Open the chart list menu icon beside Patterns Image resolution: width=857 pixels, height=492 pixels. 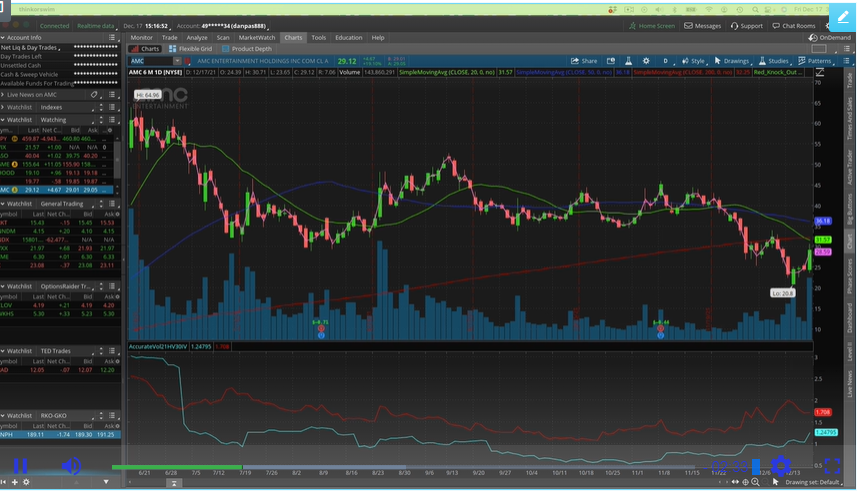[x=846, y=61]
